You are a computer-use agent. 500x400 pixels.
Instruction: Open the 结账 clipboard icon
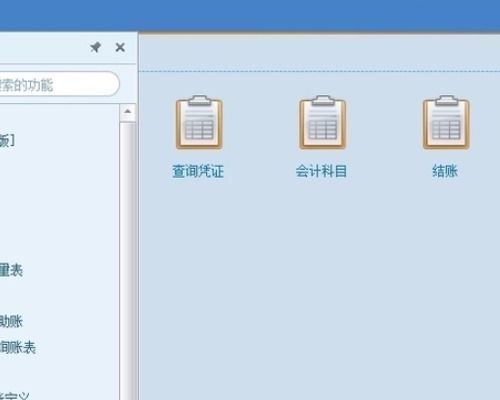tap(446, 122)
